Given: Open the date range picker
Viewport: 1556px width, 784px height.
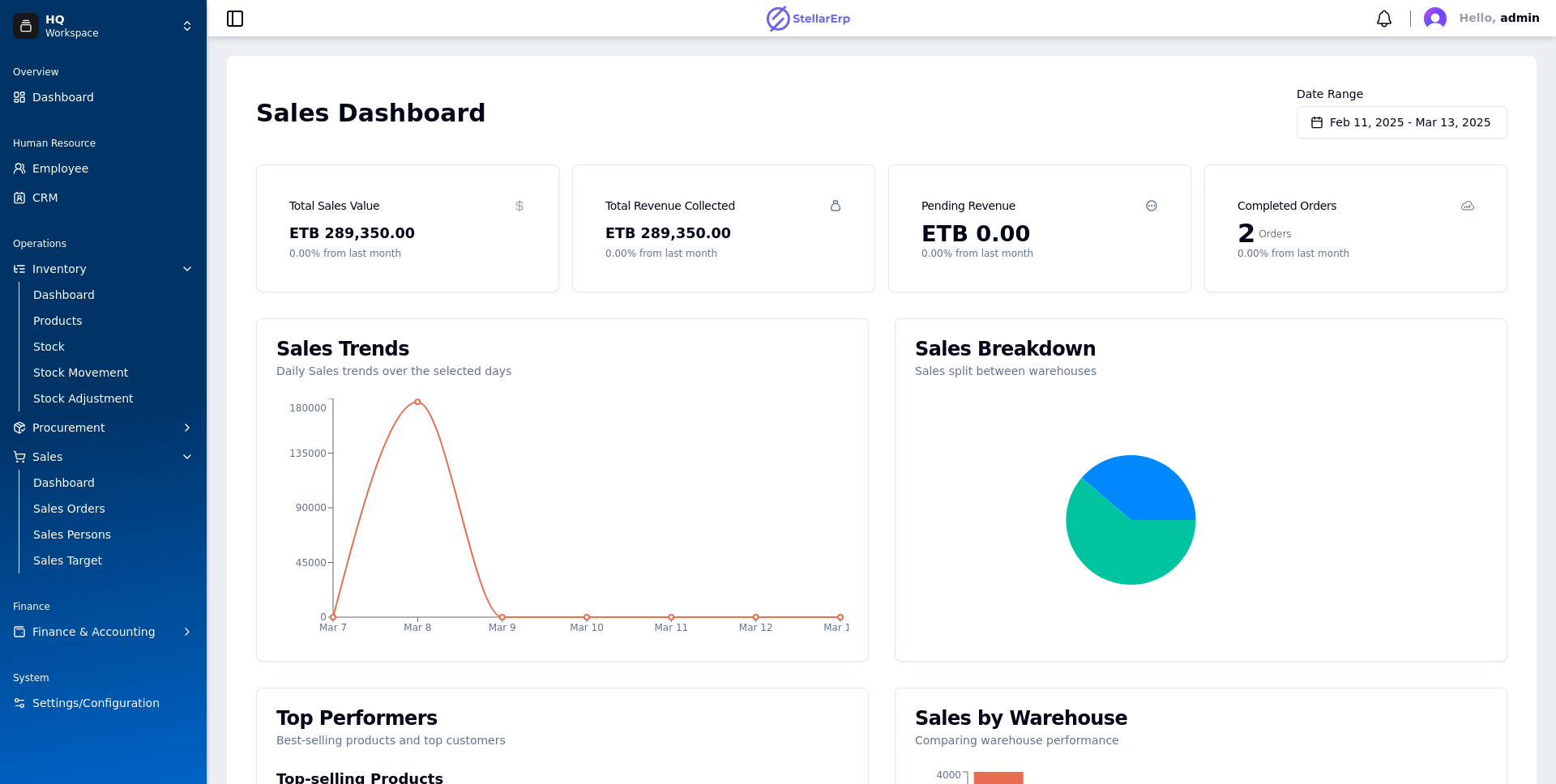Looking at the screenshot, I should point(1401,122).
